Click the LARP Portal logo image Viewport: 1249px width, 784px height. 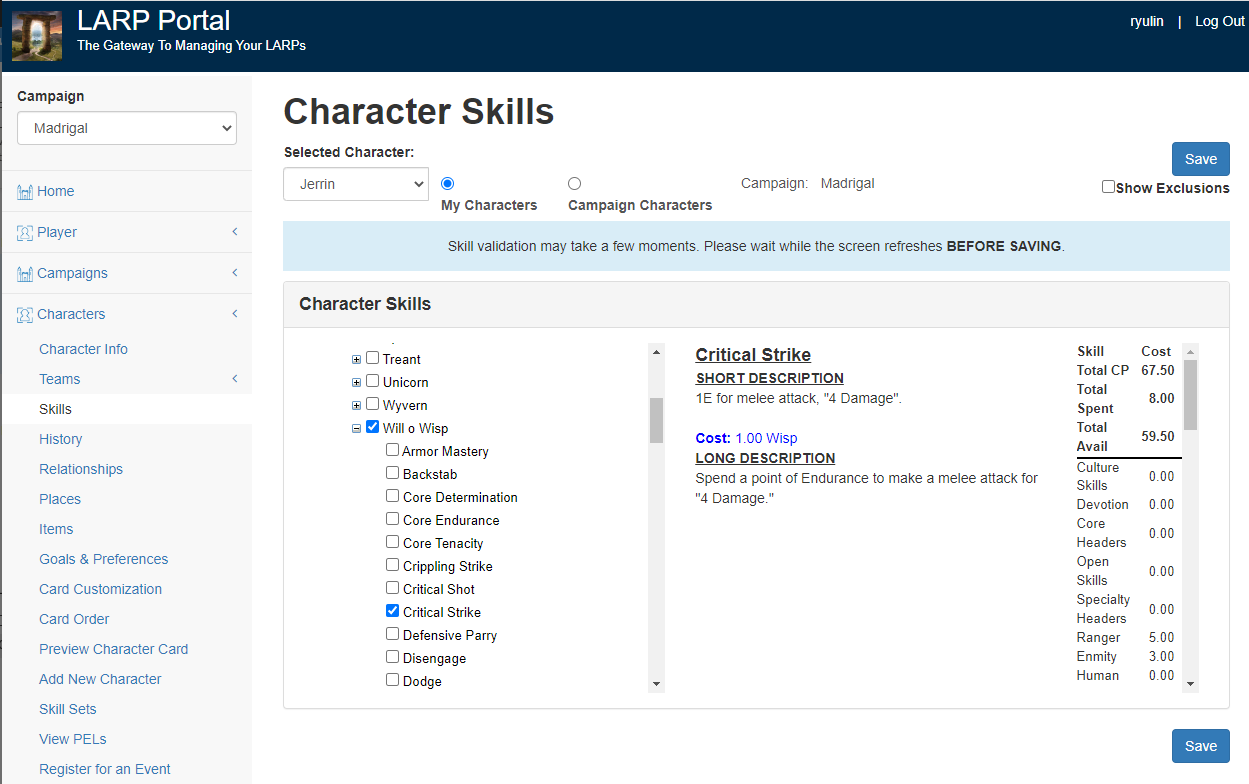point(37,36)
